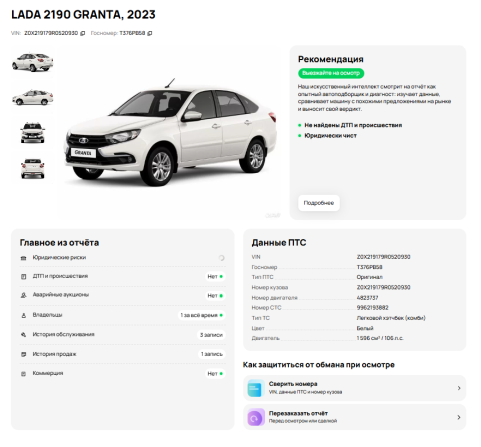Click the purple refresh icon of Перезаказать отчёт
481x447 pixels.
256,417
